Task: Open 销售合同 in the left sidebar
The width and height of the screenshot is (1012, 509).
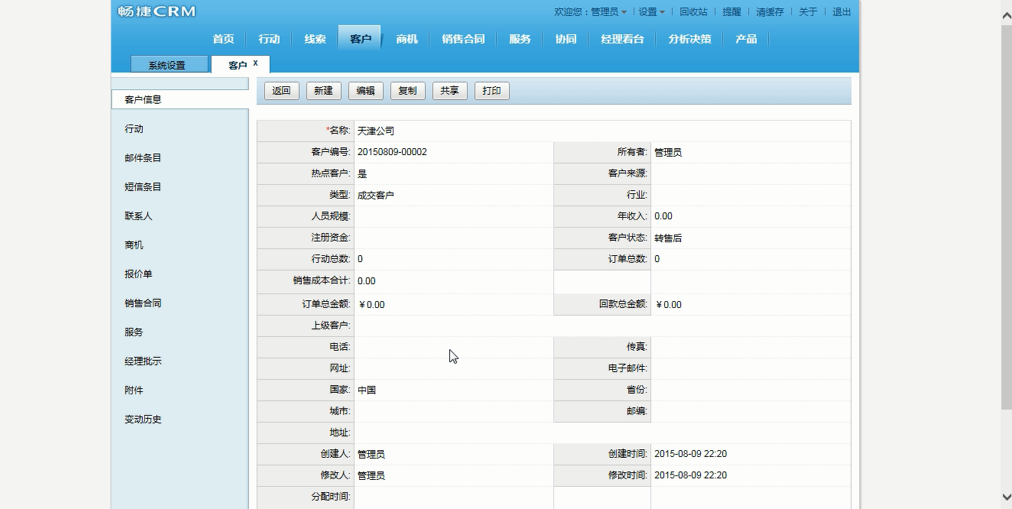Action: pos(143,303)
